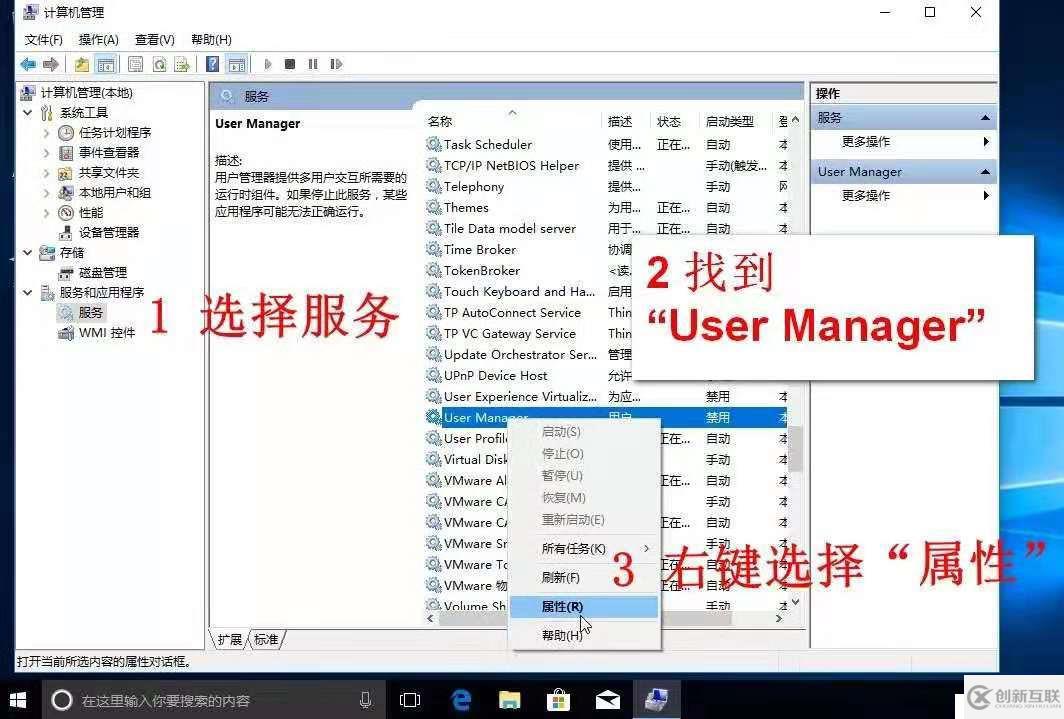Screen dimensions: 1064x719
Task: Click the export list toolbar icon
Action: (183, 64)
